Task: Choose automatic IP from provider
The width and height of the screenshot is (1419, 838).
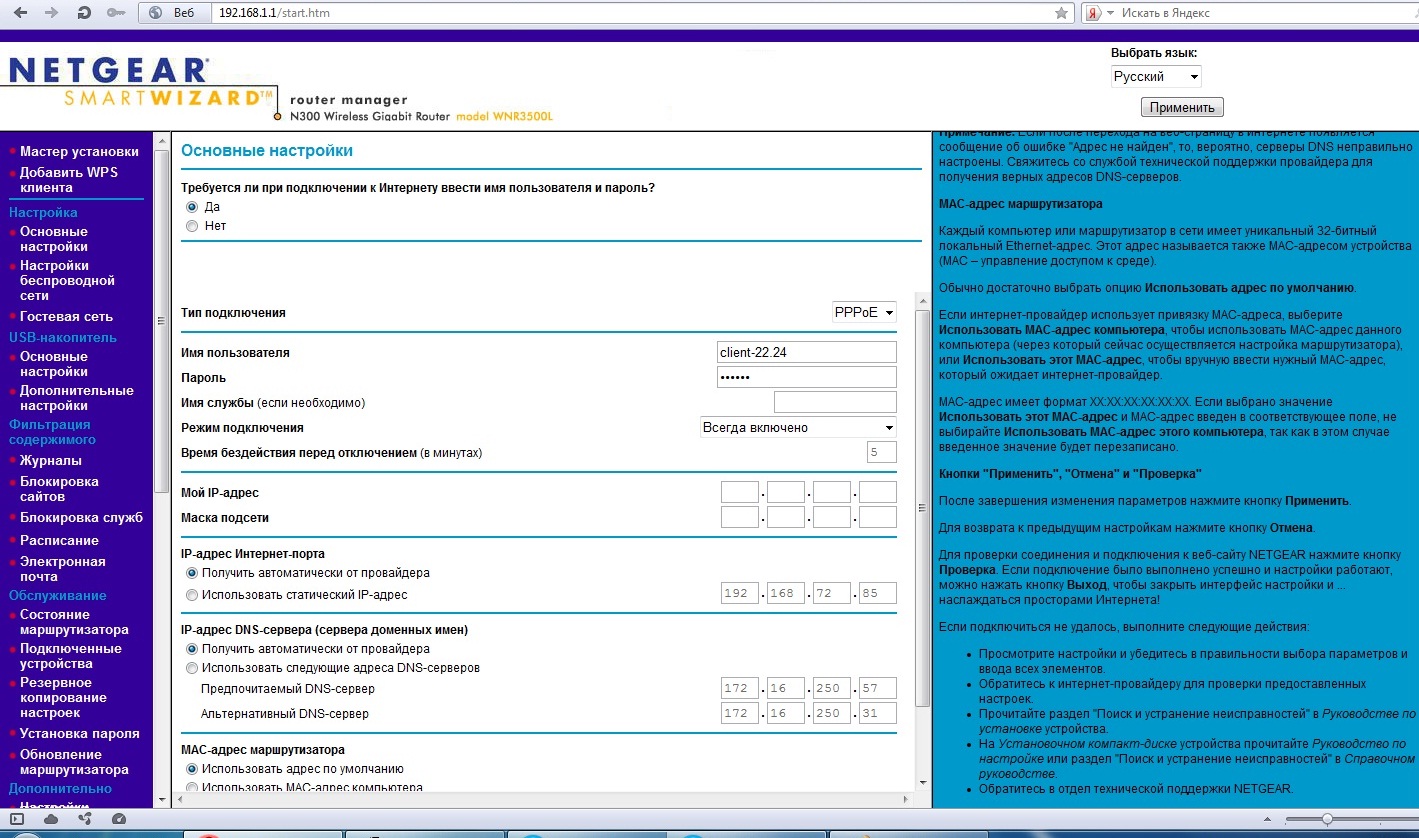Action: click(192, 573)
